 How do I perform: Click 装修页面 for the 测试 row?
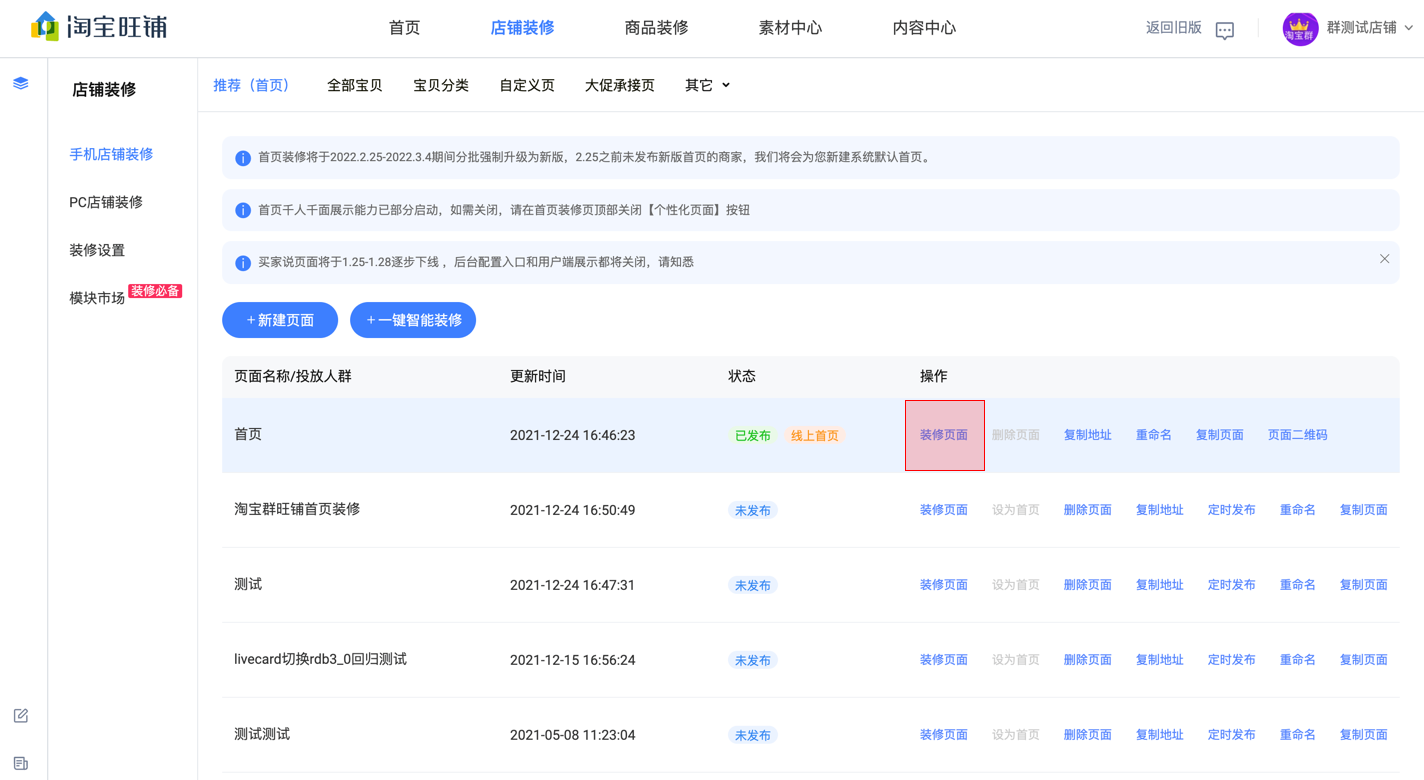[944, 585]
